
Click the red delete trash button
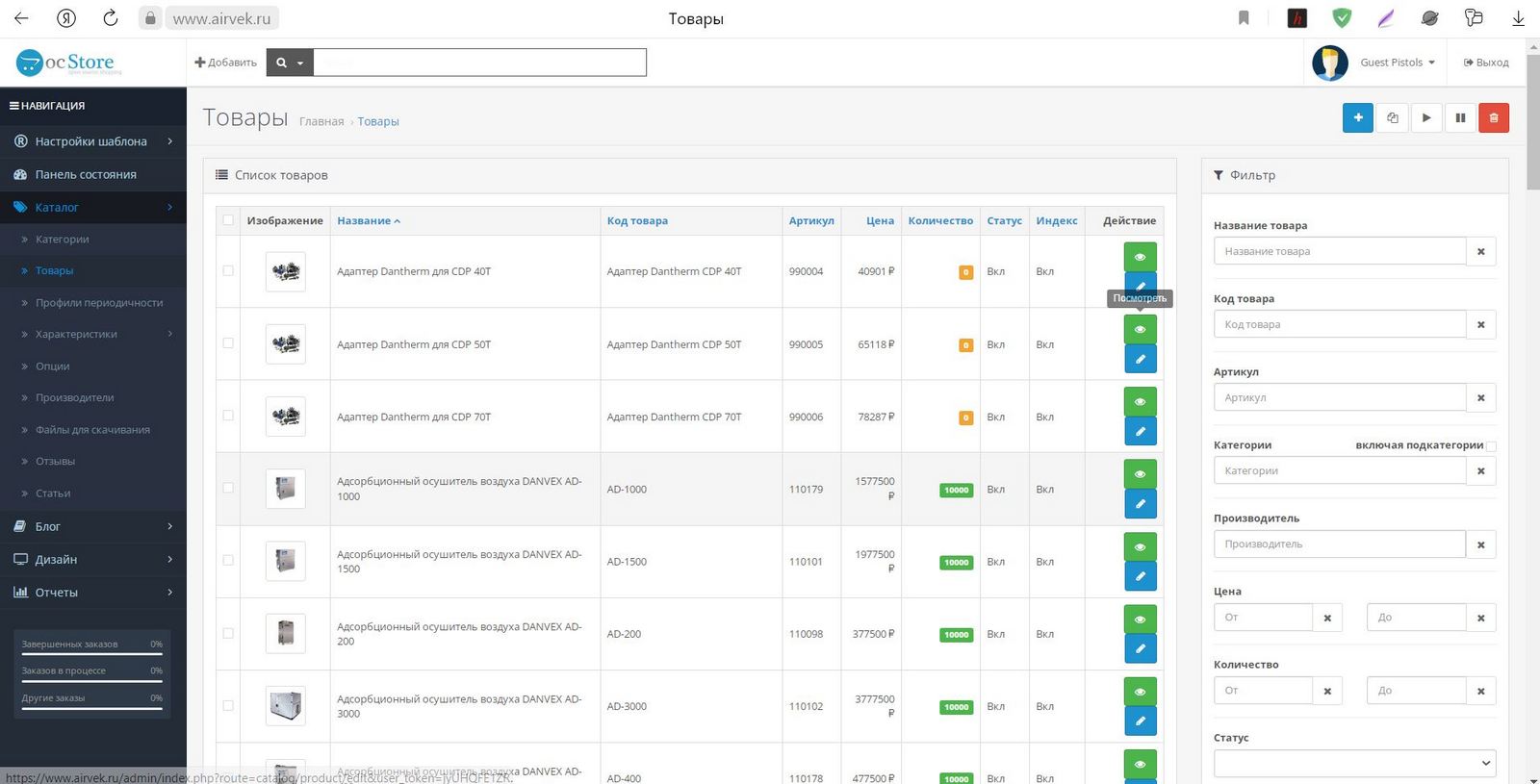(x=1494, y=117)
